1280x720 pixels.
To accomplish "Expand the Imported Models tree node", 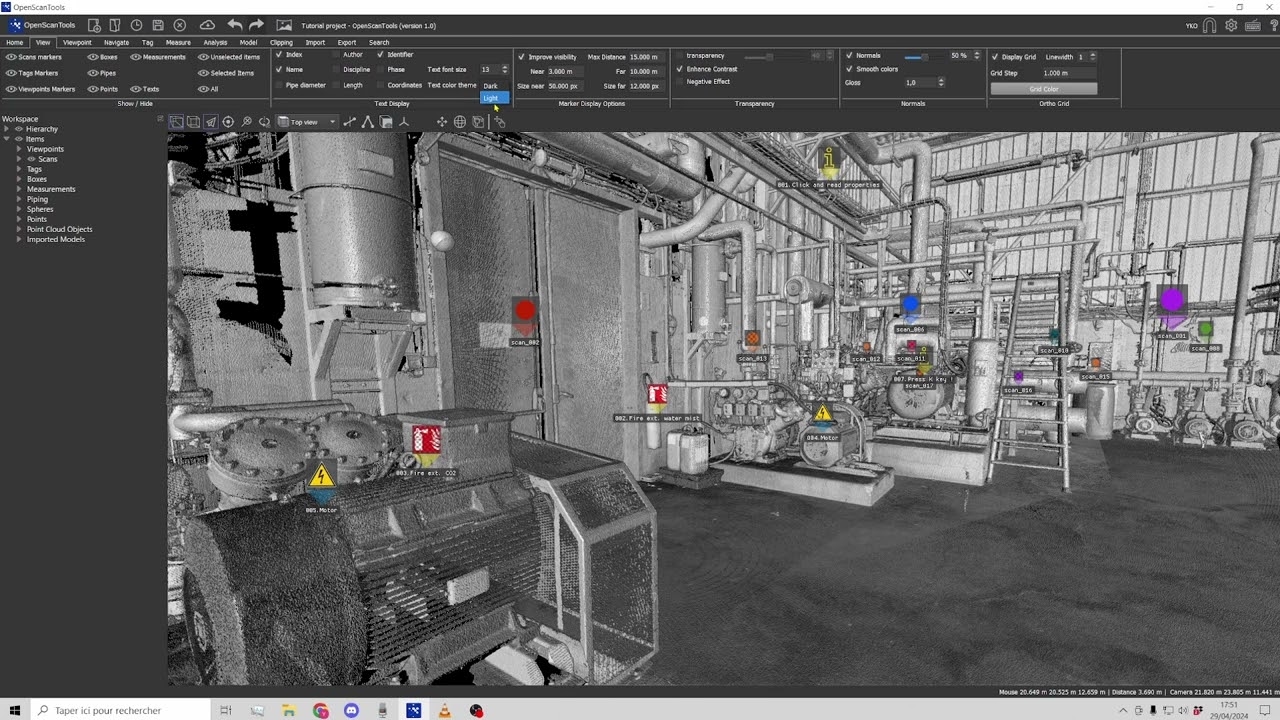I will tap(20, 239).
